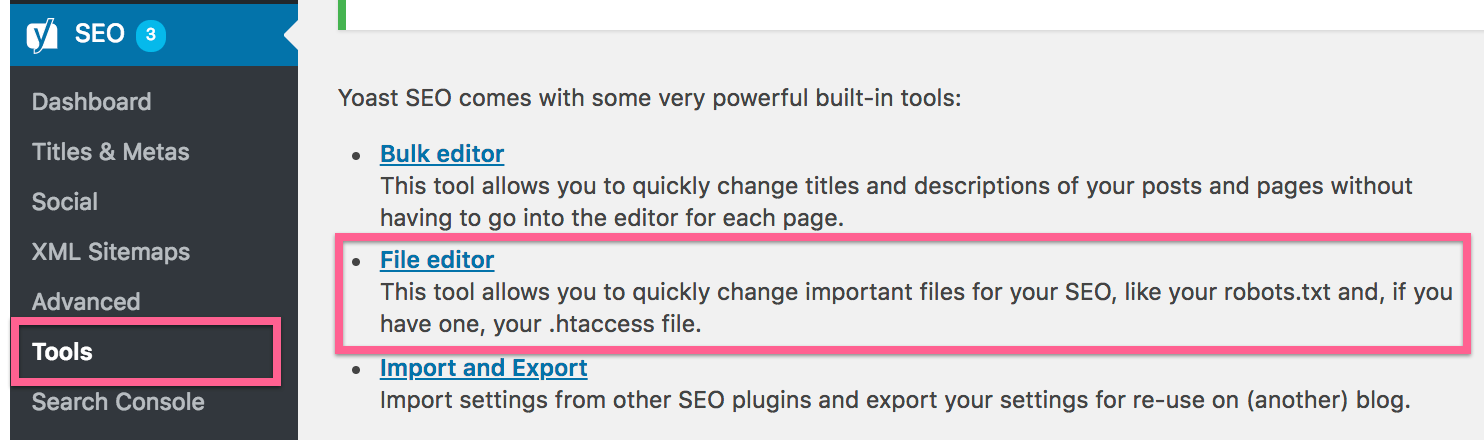1484x440 pixels.
Task: Open the Search Console submenu
Action: click(118, 402)
